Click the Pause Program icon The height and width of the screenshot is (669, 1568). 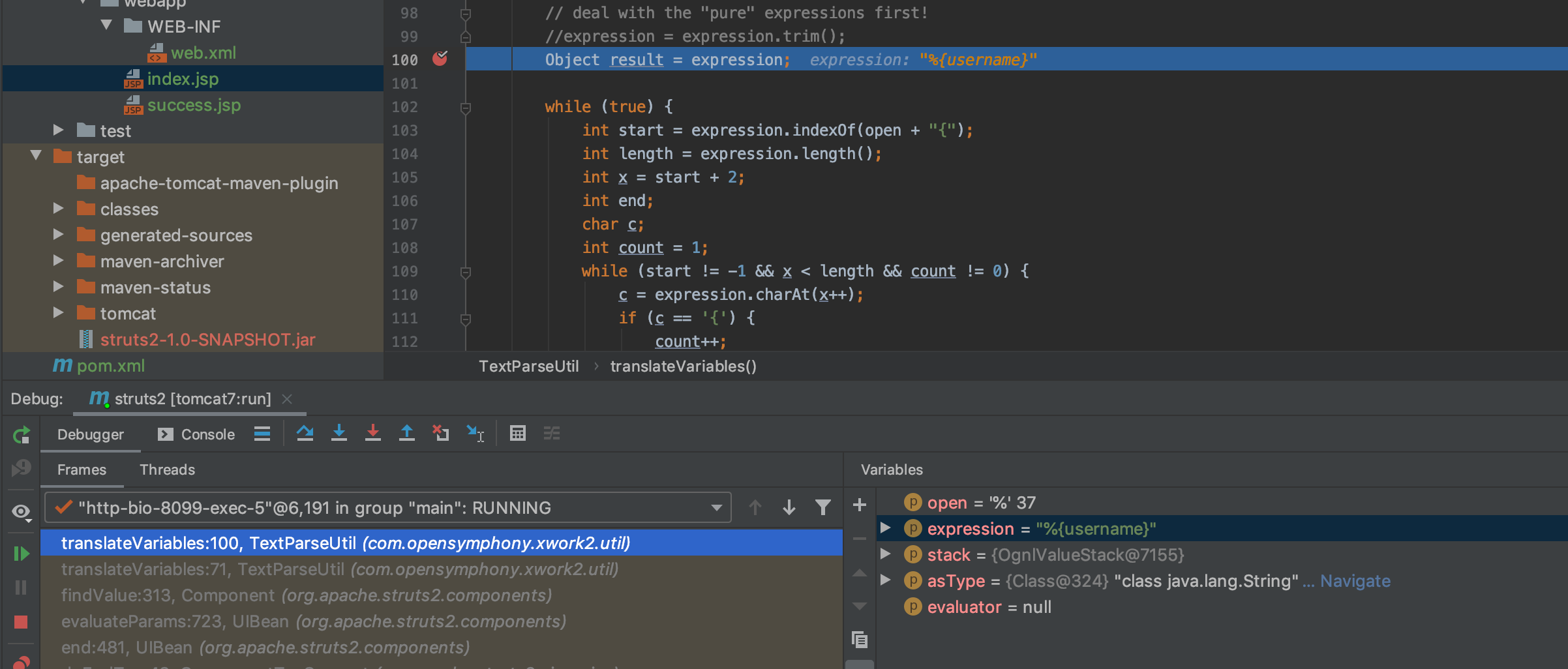[x=21, y=587]
